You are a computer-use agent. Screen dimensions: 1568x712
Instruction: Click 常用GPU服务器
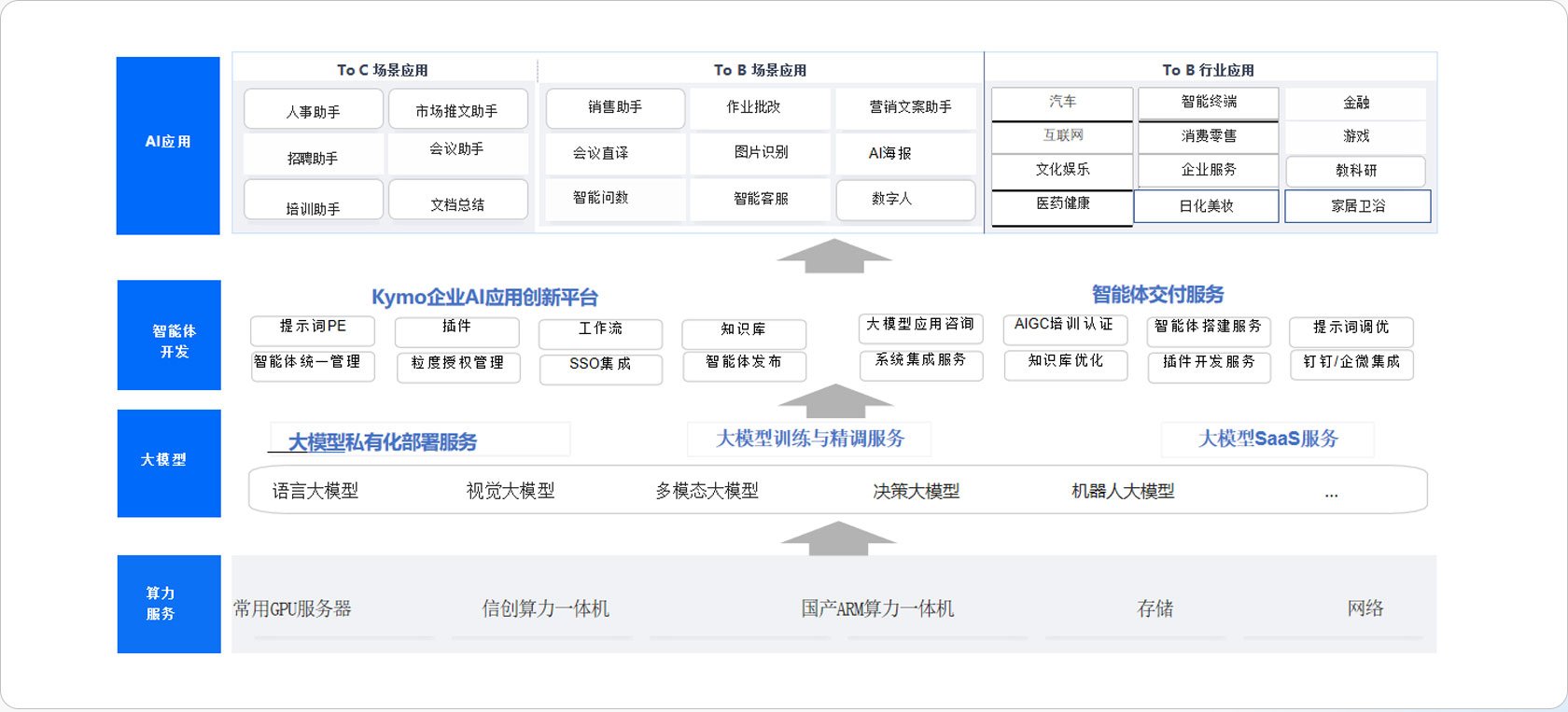point(292,608)
